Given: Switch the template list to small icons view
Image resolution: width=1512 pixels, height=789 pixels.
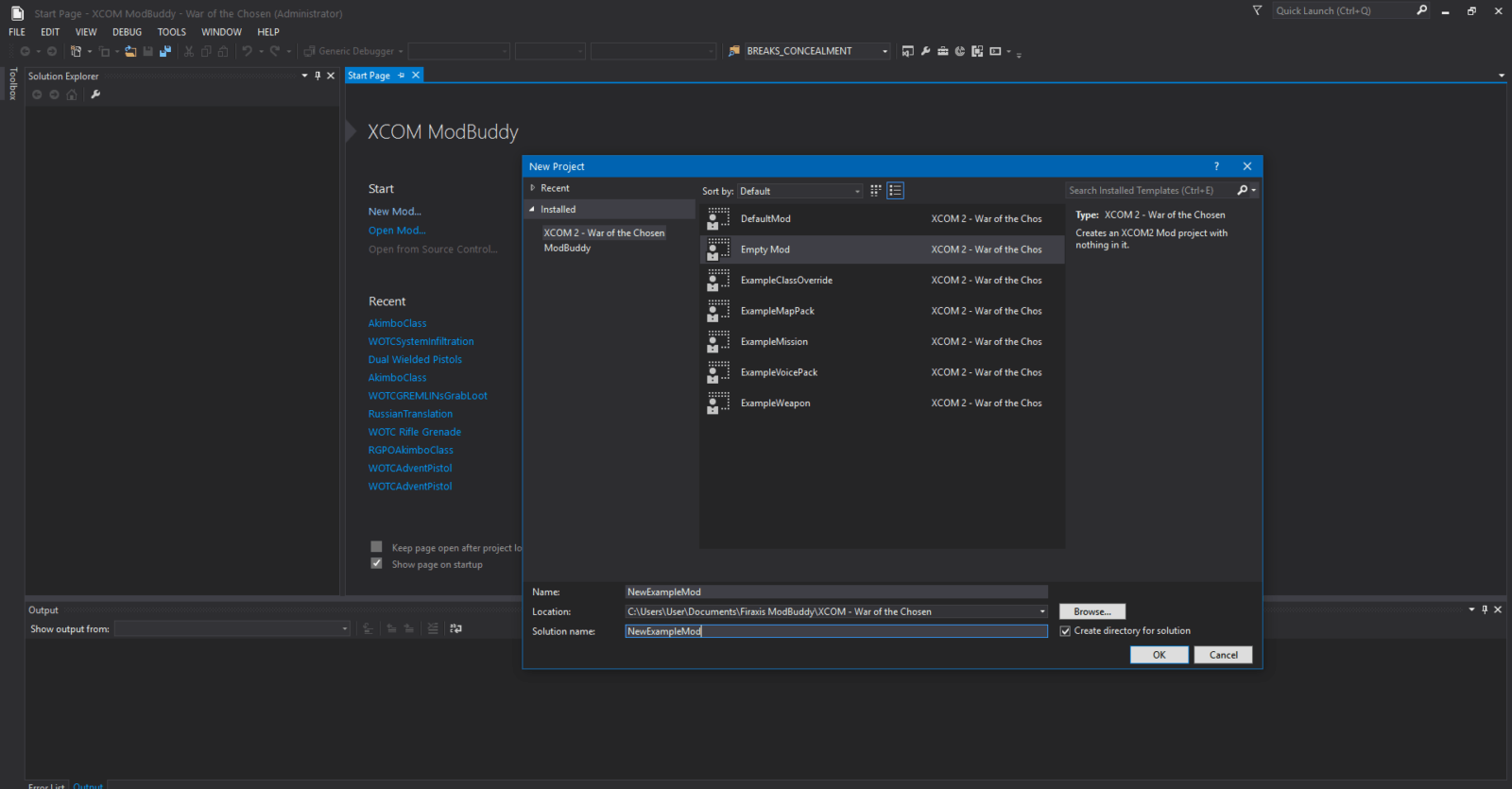Looking at the screenshot, I should point(876,191).
